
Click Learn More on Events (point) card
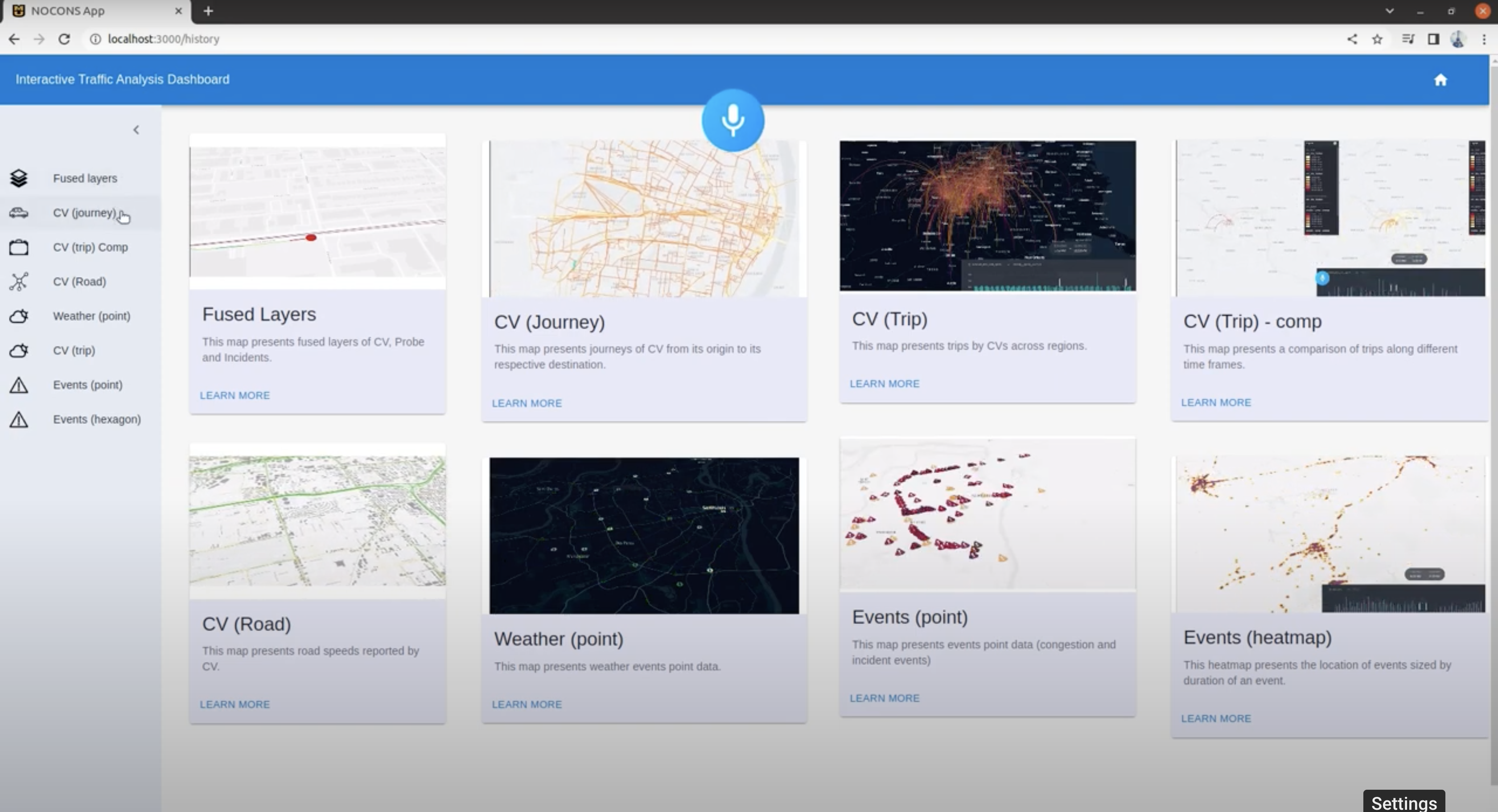[x=885, y=698]
